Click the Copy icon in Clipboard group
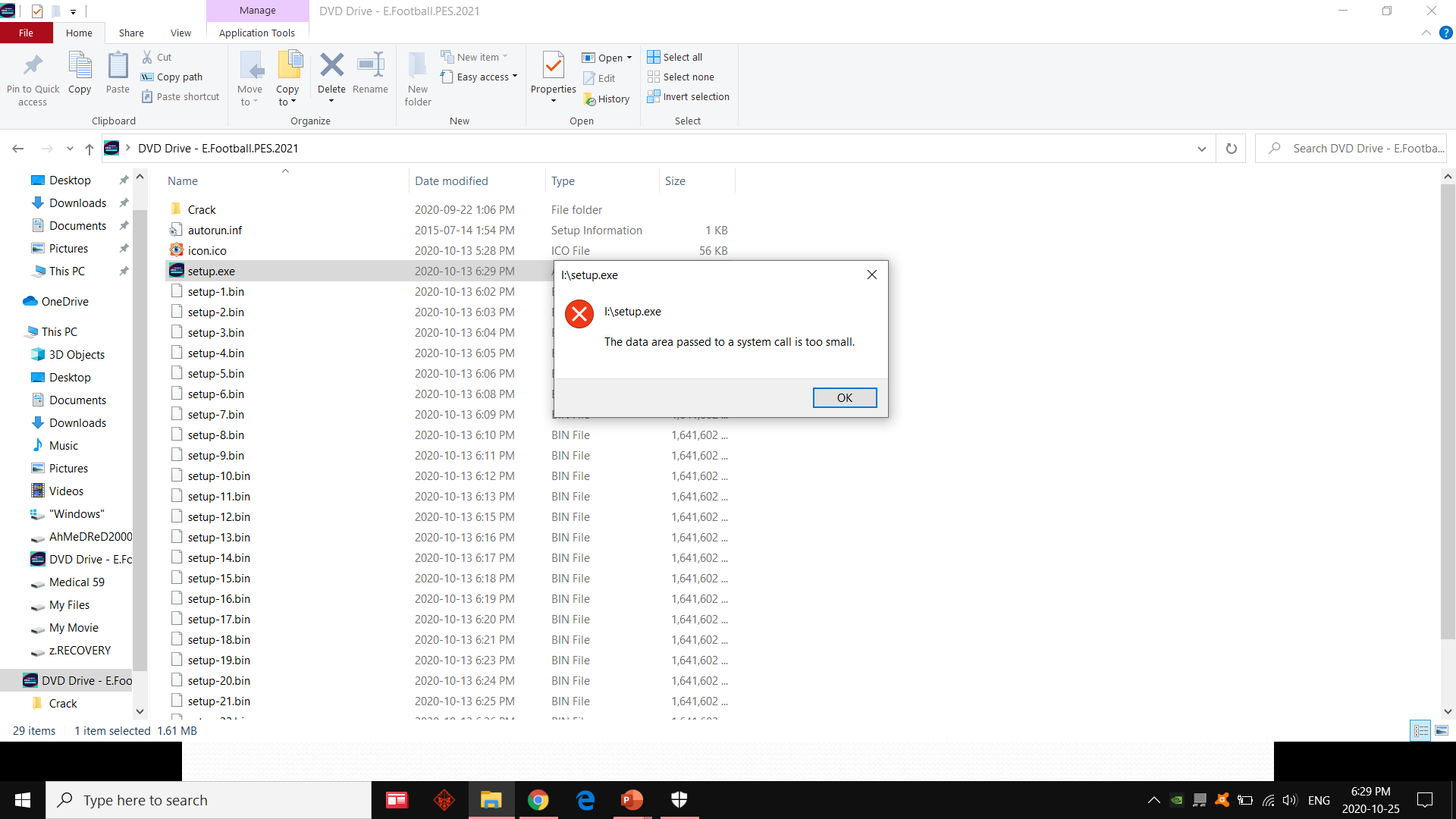Image resolution: width=1456 pixels, height=819 pixels. tap(80, 65)
